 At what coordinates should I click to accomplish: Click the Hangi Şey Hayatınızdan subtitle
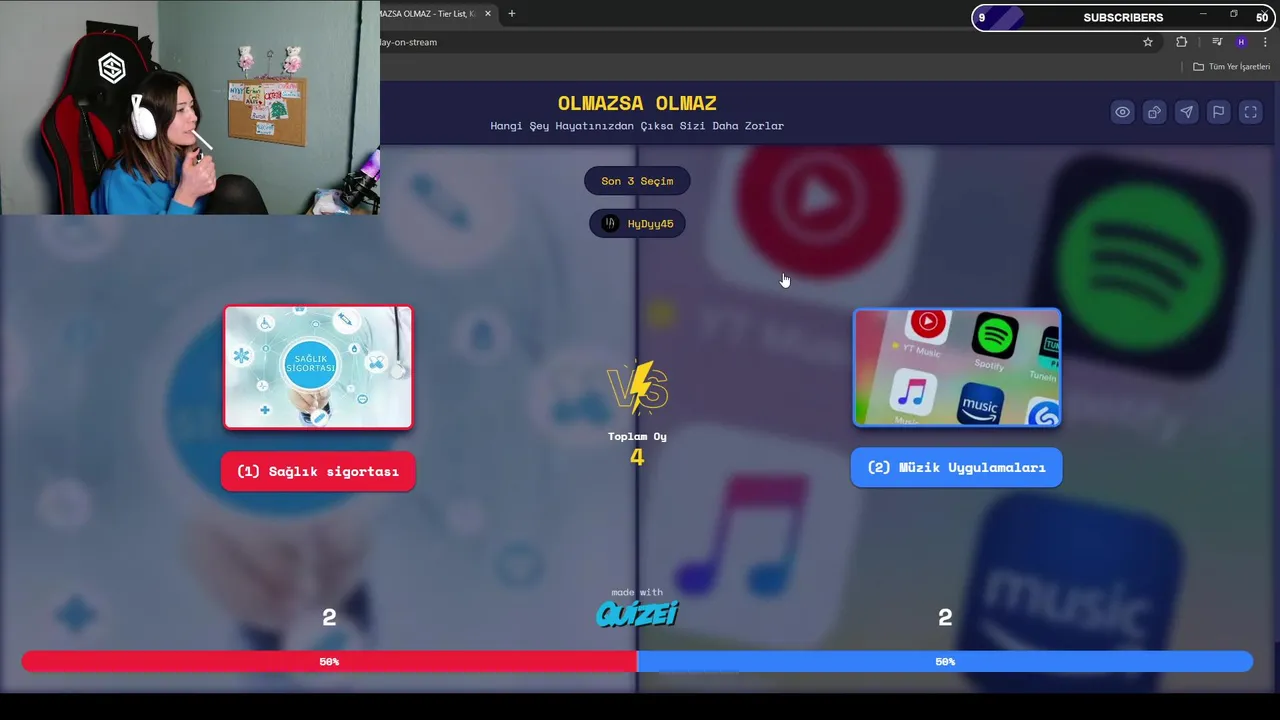click(x=637, y=126)
